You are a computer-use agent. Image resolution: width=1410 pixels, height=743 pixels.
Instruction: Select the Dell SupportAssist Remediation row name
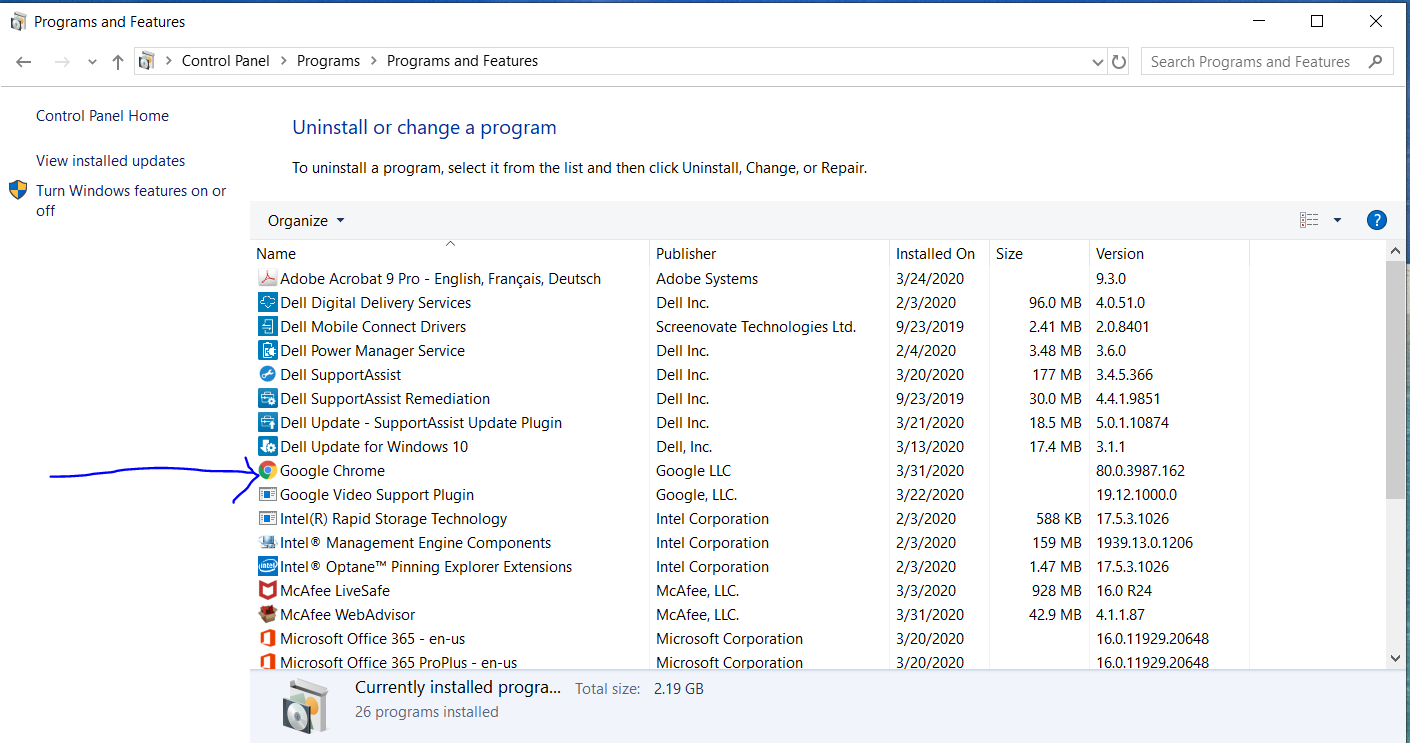point(385,399)
